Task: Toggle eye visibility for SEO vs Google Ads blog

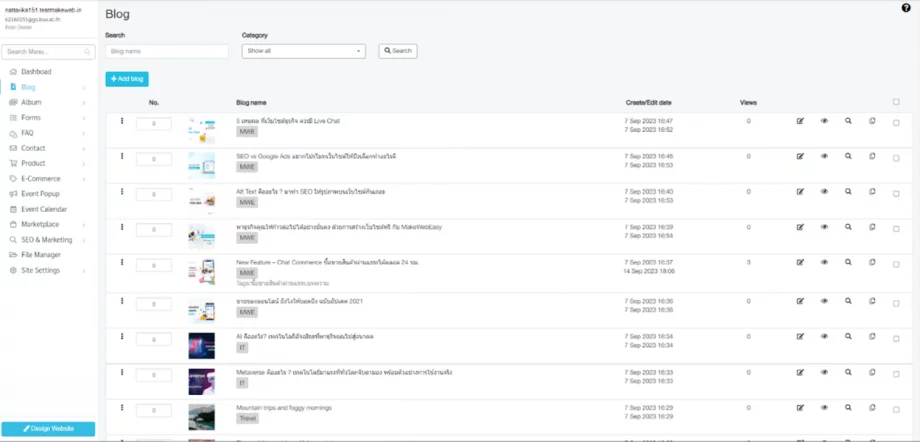Action: click(824, 156)
